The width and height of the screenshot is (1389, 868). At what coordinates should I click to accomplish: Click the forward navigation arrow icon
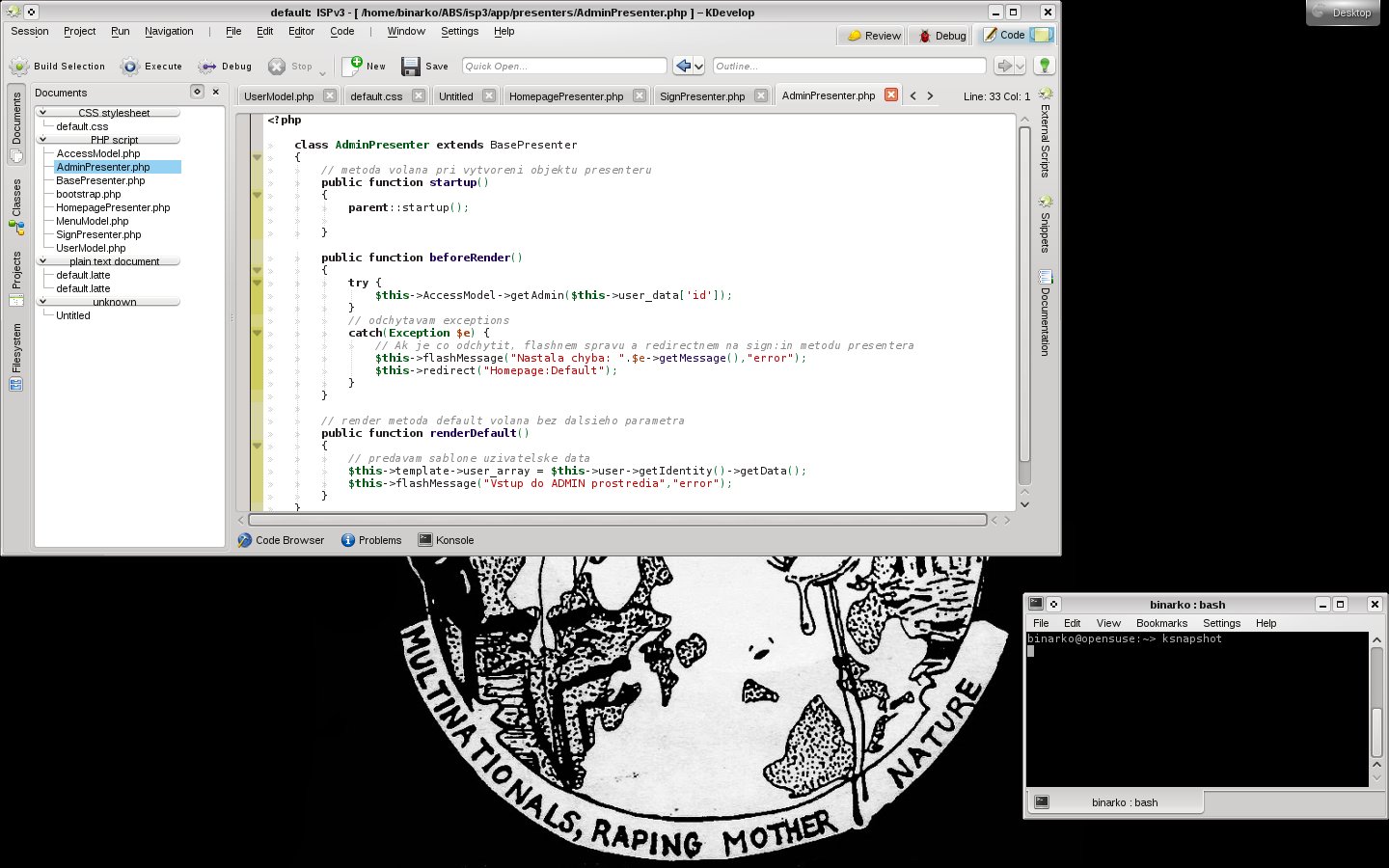coord(1004,66)
